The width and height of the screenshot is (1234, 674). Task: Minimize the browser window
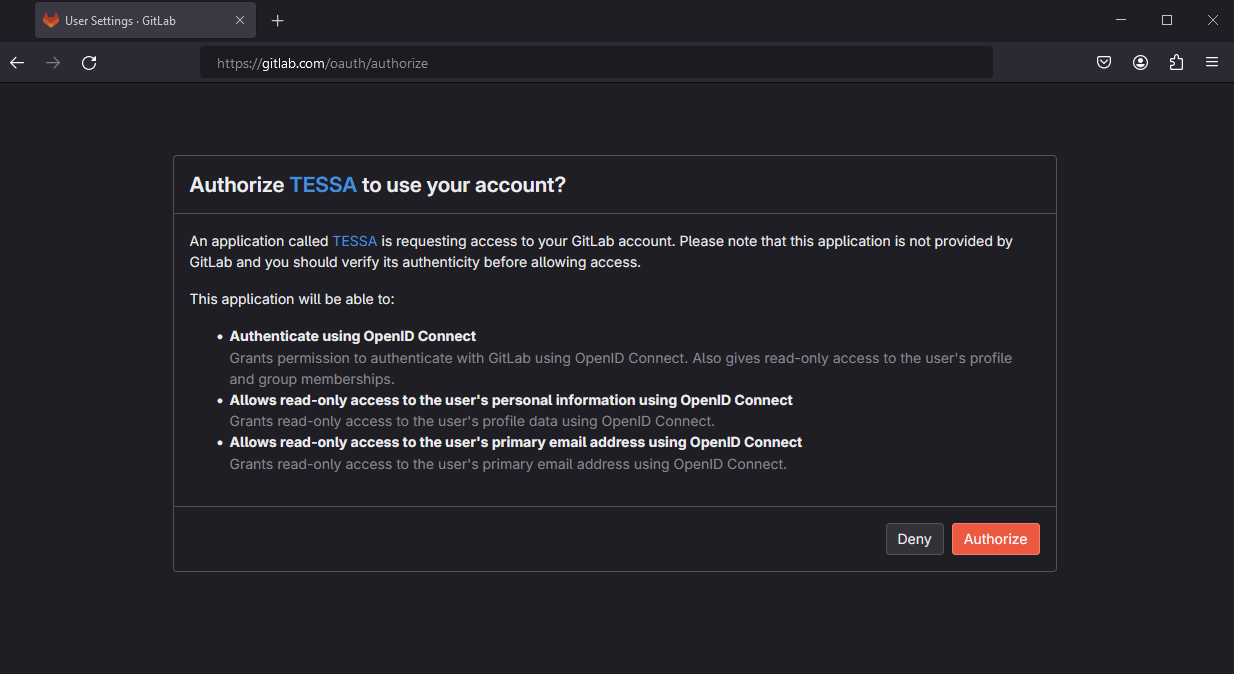(1122, 20)
